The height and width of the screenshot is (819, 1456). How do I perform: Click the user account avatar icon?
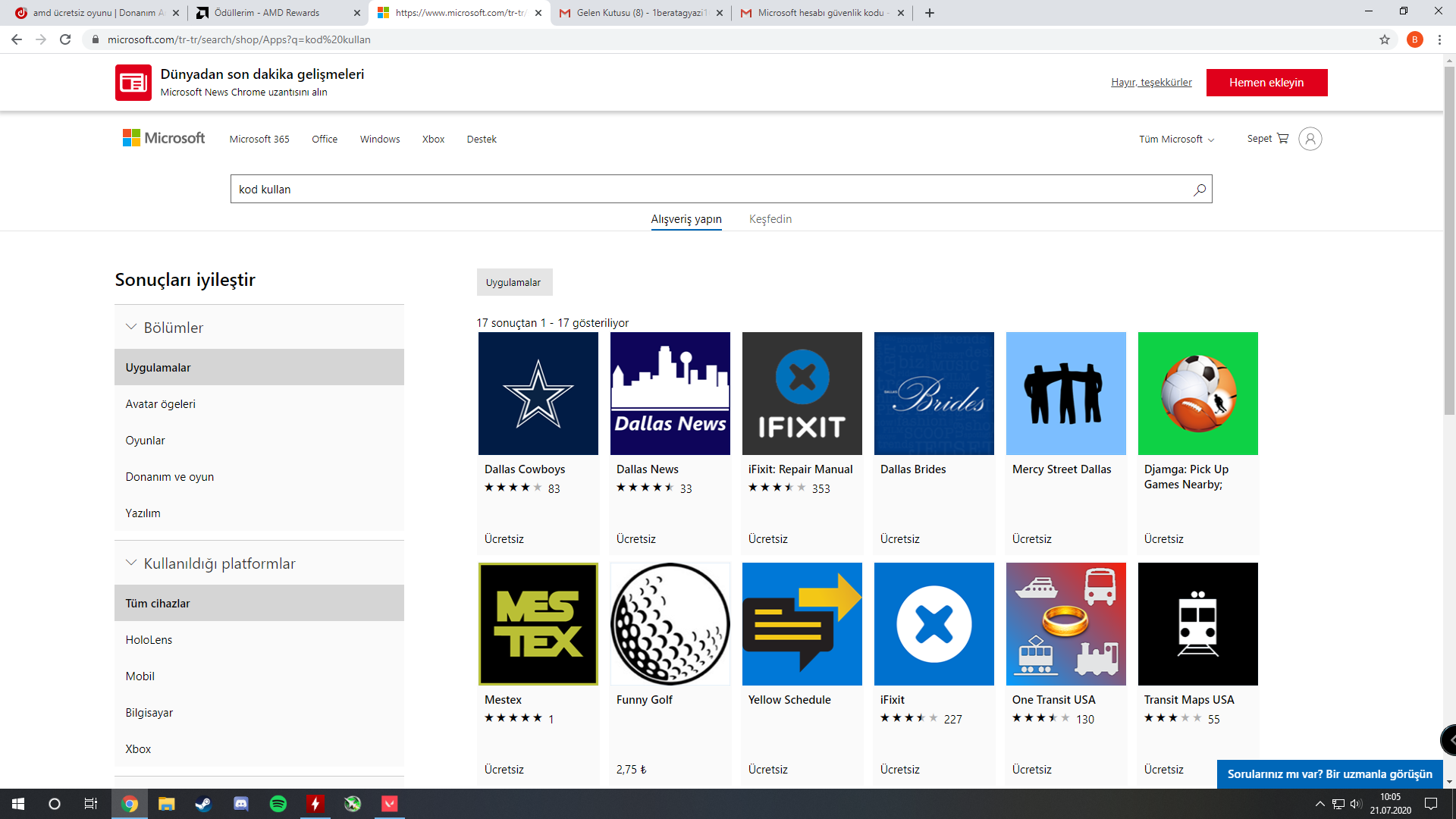pyautogui.click(x=1310, y=139)
